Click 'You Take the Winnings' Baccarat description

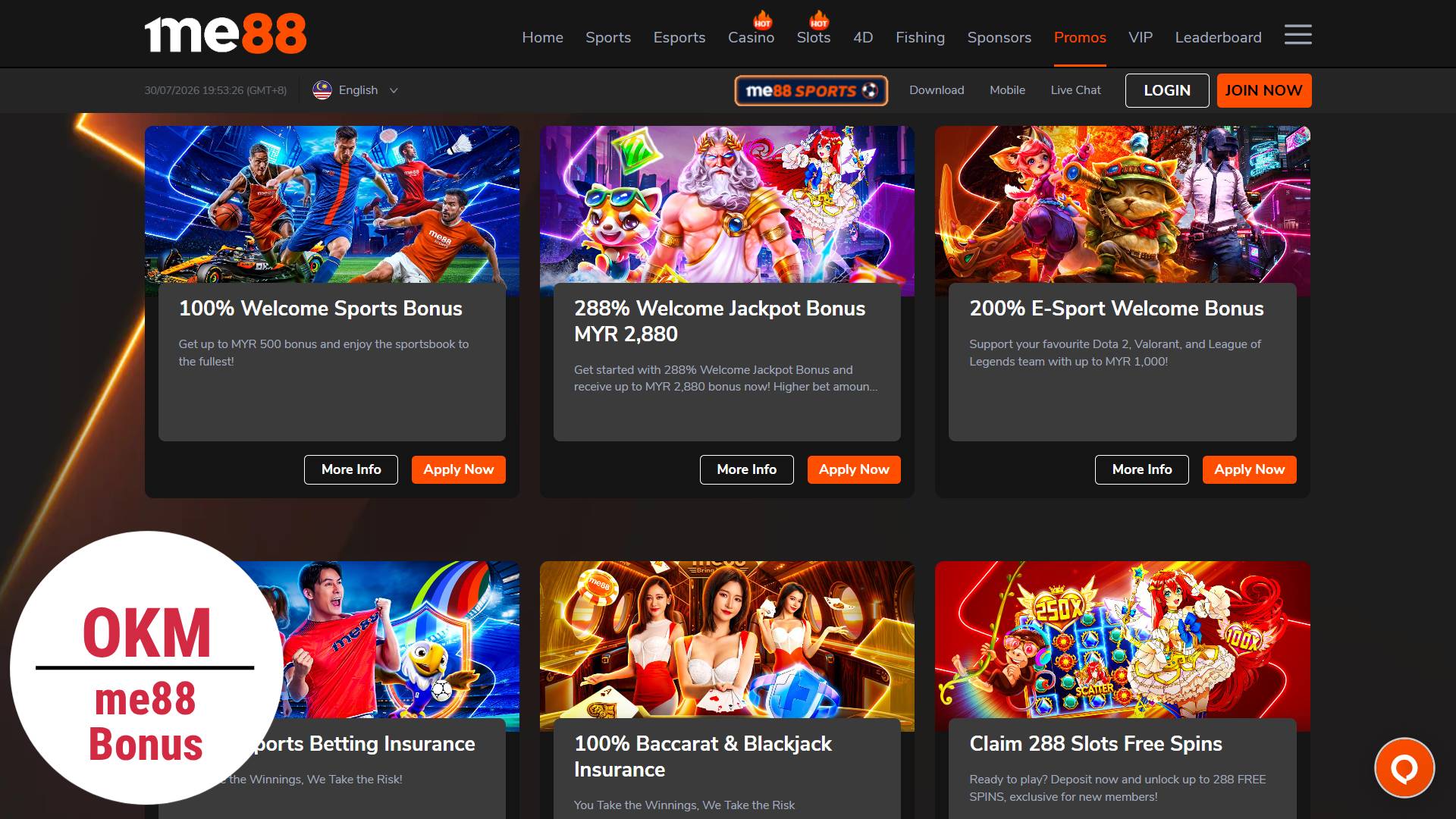point(684,805)
